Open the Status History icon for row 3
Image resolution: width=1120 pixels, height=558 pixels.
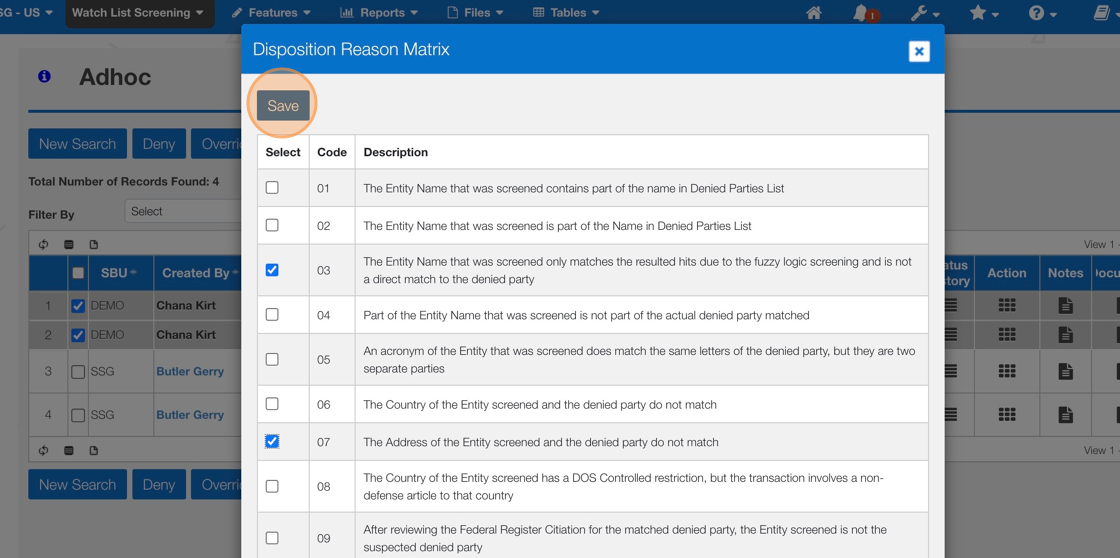click(951, 371)
